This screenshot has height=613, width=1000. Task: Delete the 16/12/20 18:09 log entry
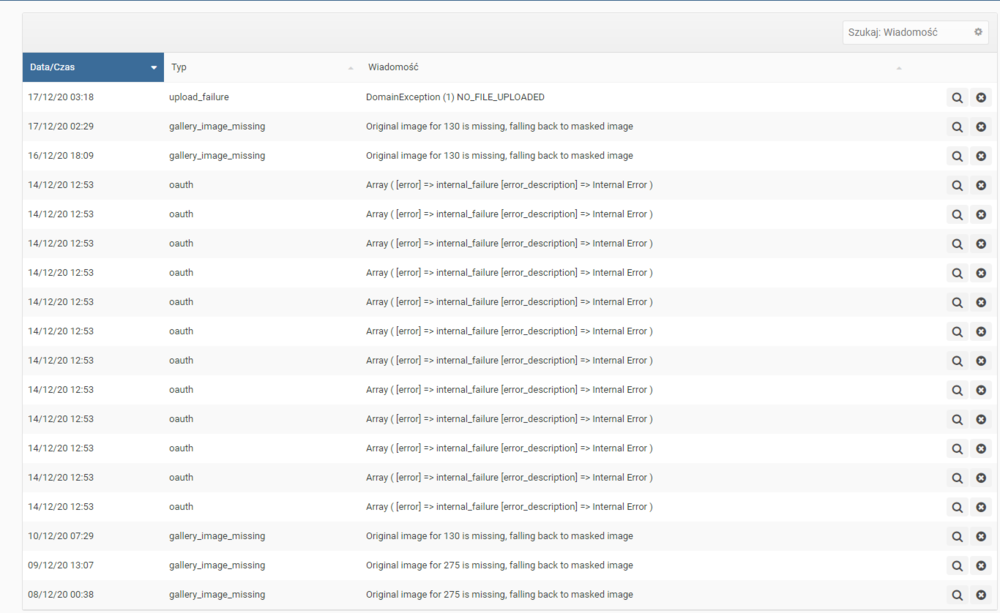coord(981,156)
